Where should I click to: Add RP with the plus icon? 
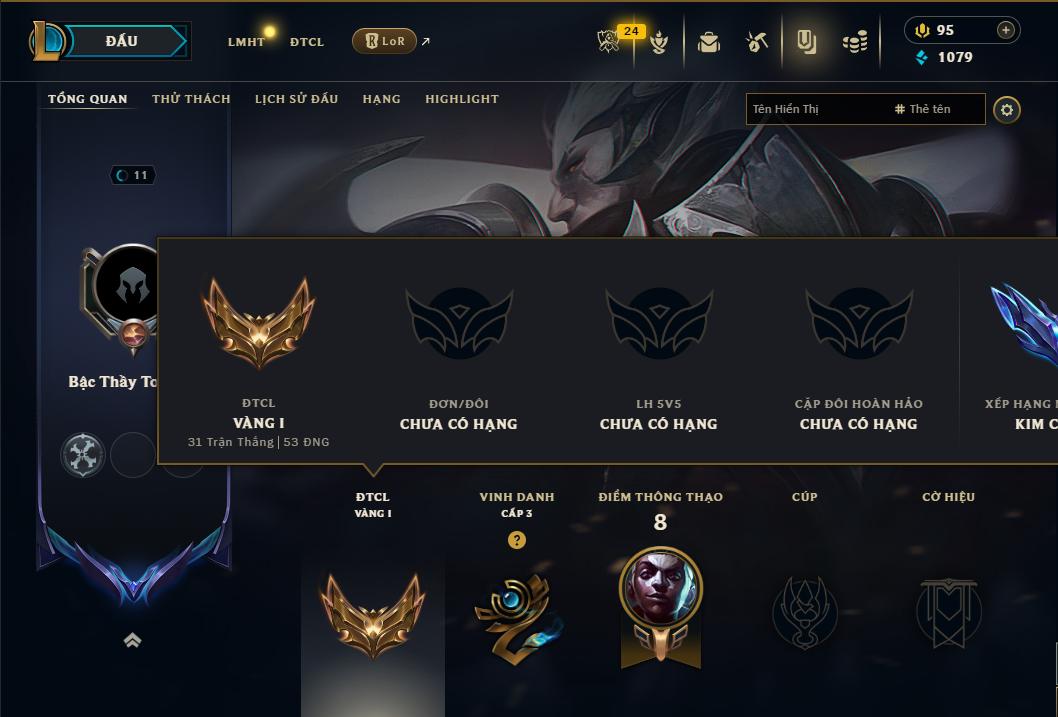[x=1005, y=30]
